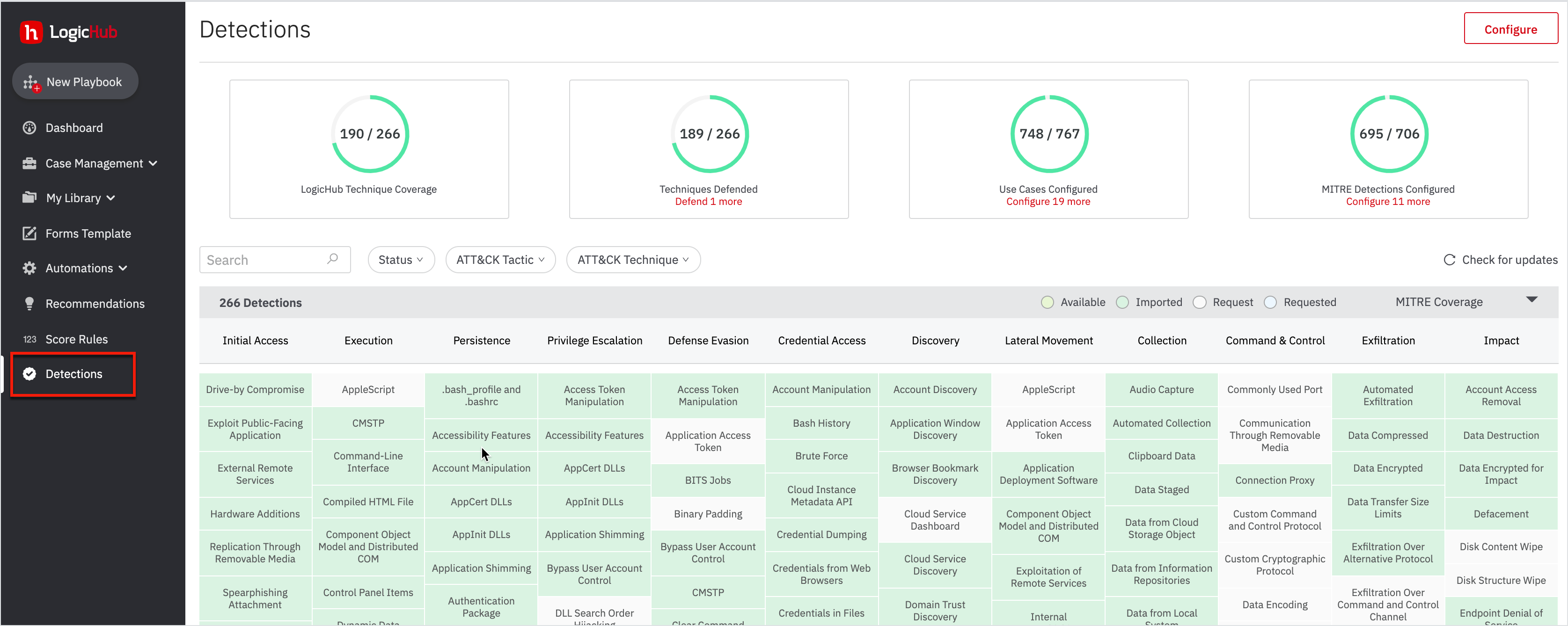Select the Compiled HTML File cell
Image resolution: width=1568 pixels, height=626 pixels.
pyautogui.click(x=367, y=502)
